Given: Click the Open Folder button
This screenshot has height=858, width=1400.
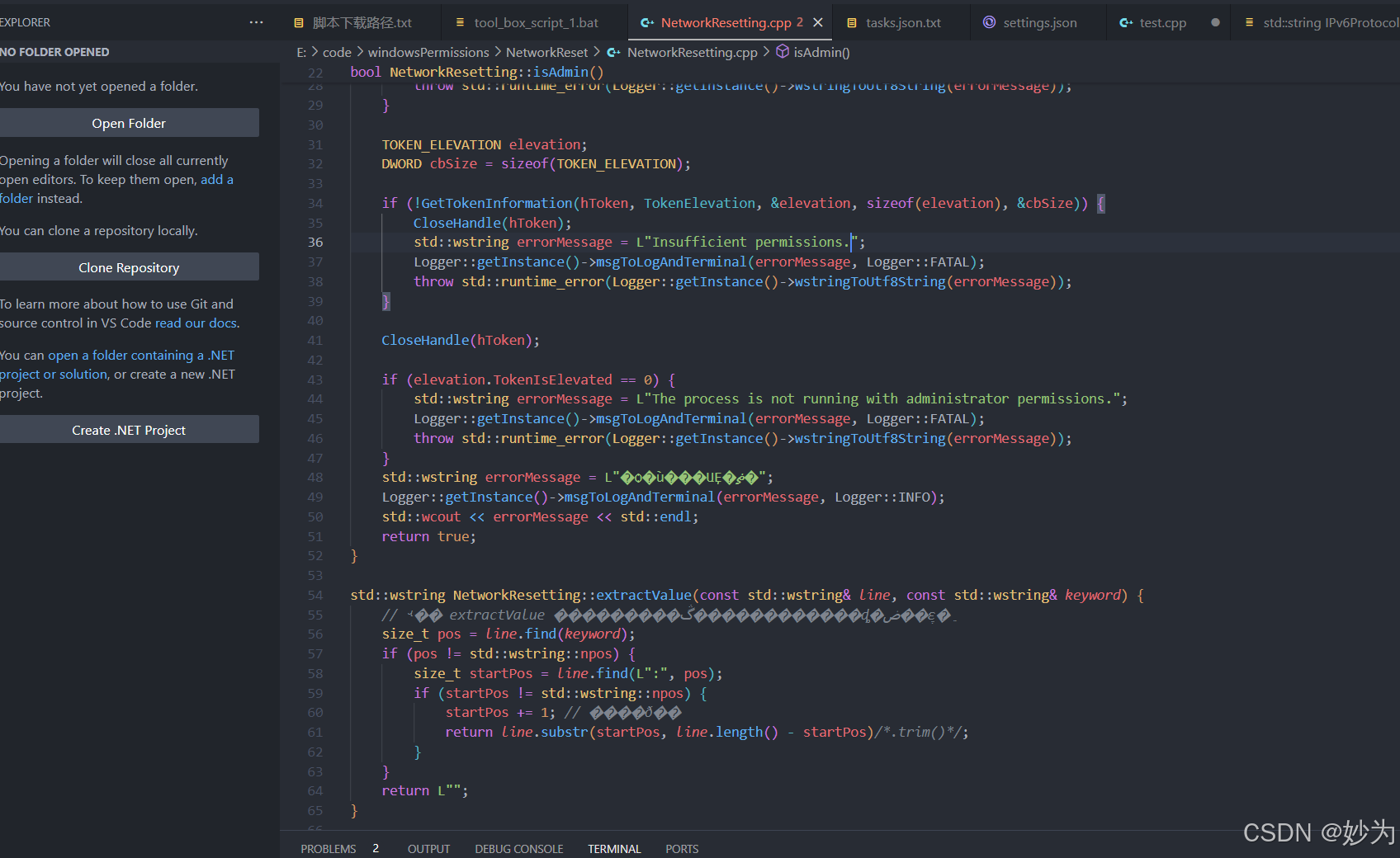Looking at the screenshot, I should [129, 122].
